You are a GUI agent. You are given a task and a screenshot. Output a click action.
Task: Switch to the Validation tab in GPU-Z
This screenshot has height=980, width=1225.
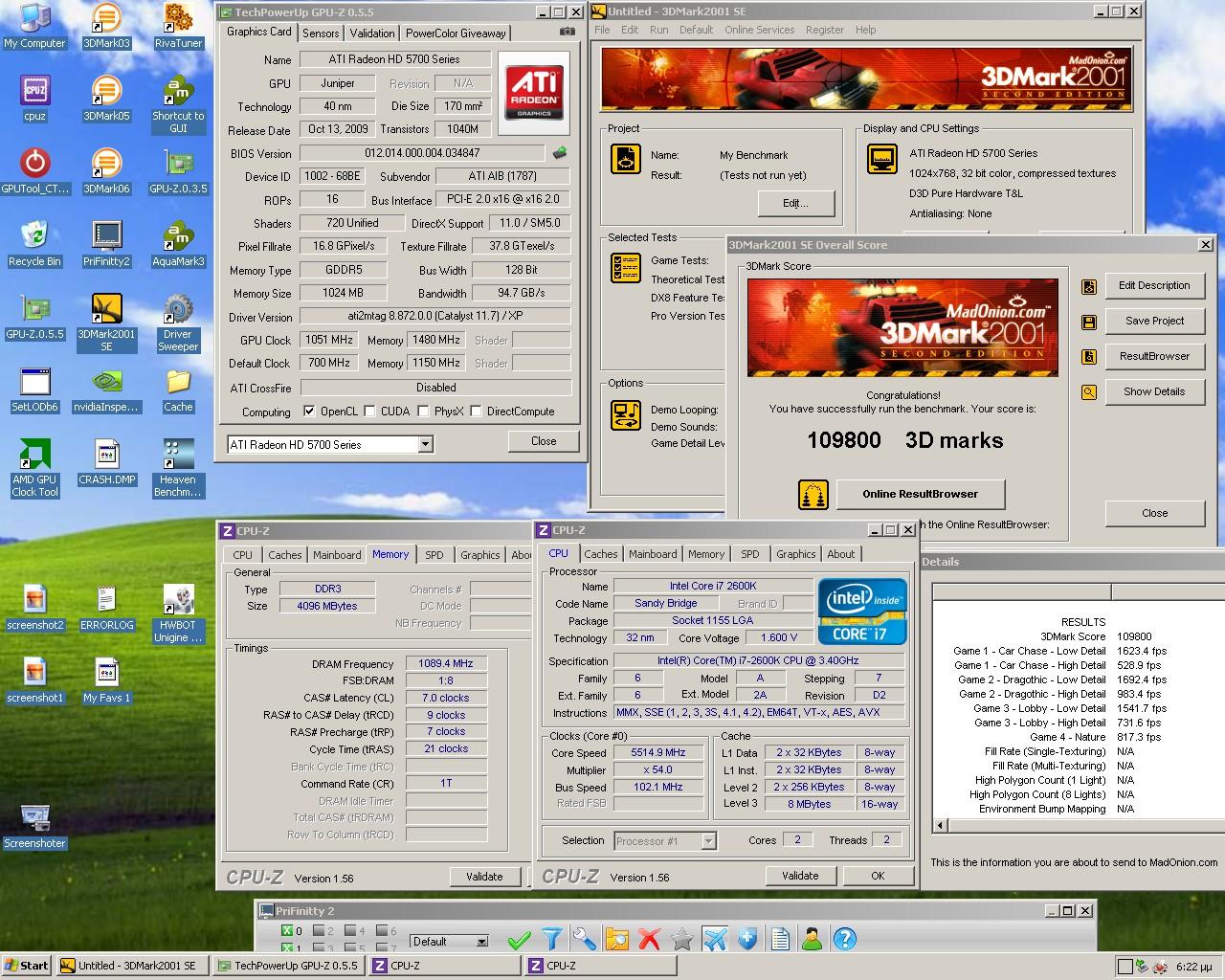[371, 33]
